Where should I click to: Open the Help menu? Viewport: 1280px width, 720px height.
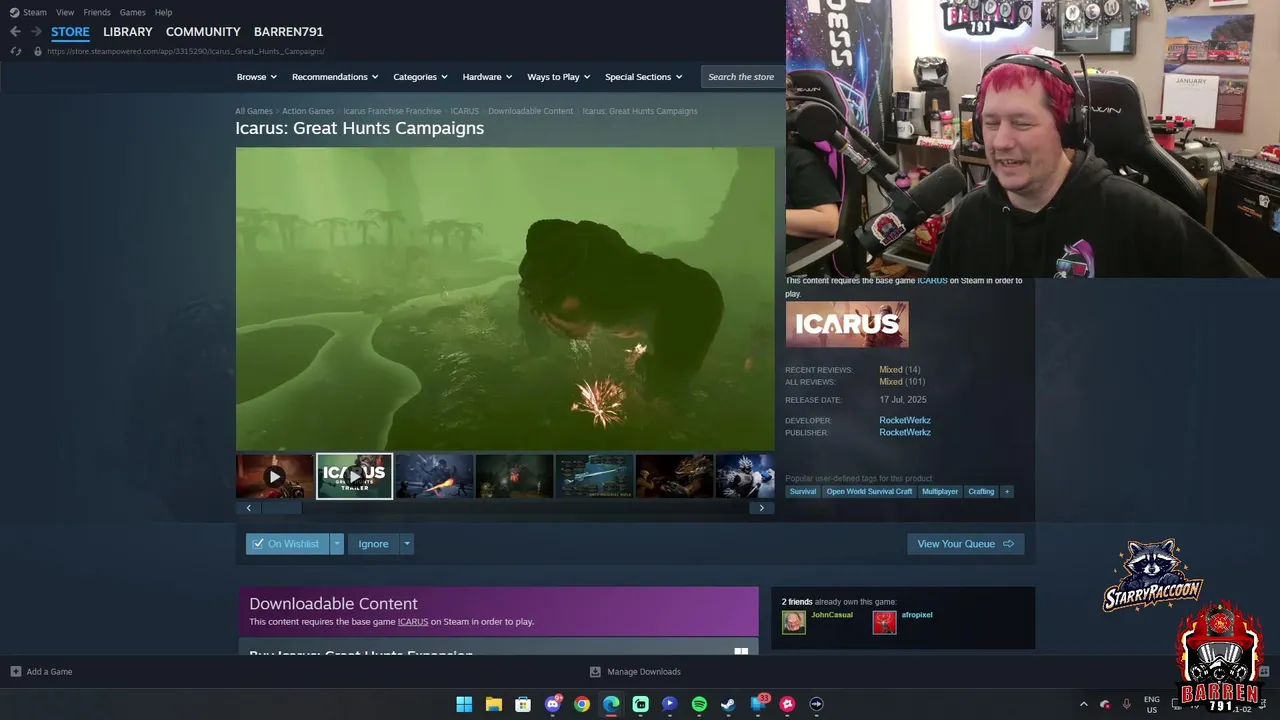163,12
